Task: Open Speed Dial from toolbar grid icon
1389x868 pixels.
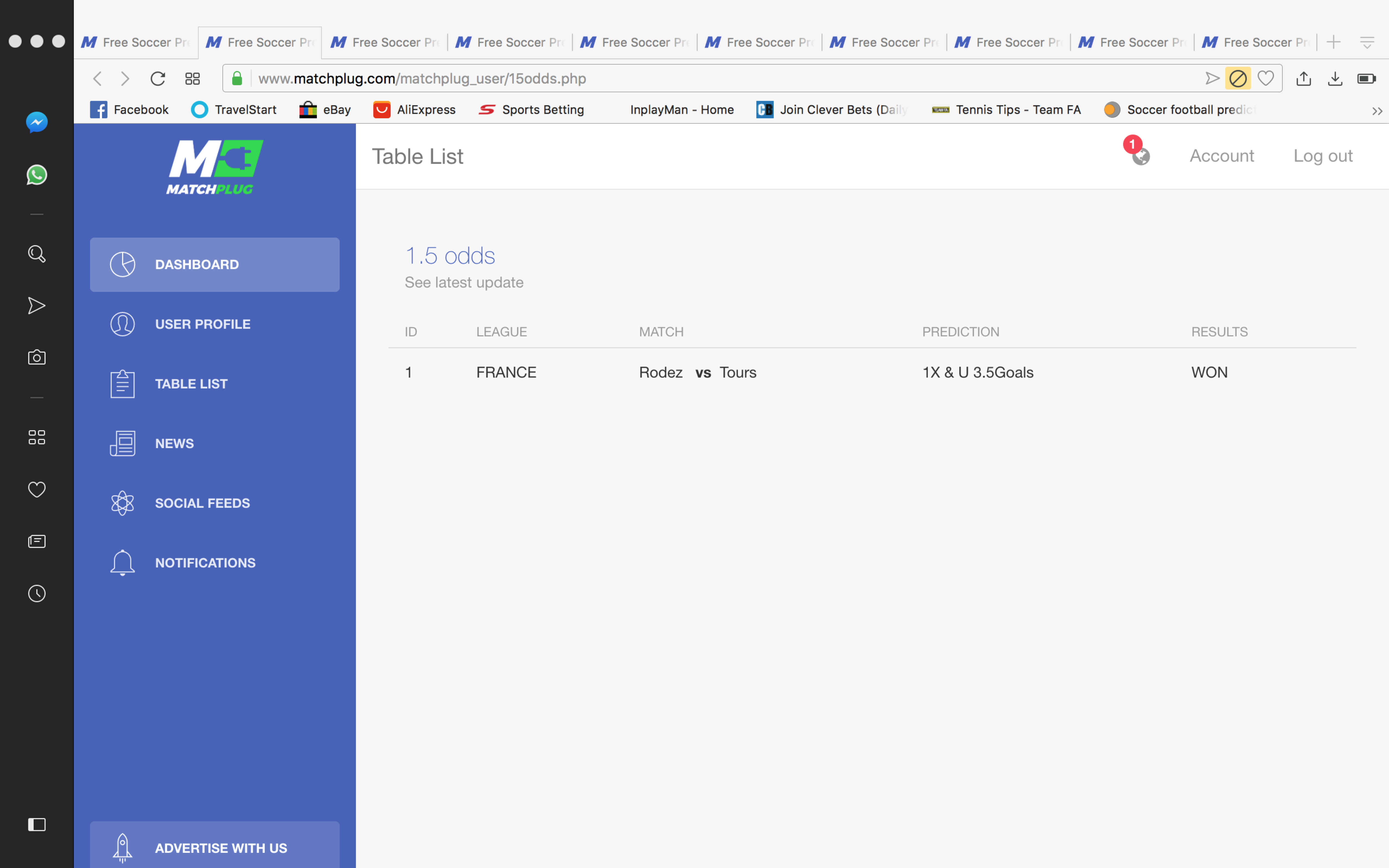Action: click(193, 79)
